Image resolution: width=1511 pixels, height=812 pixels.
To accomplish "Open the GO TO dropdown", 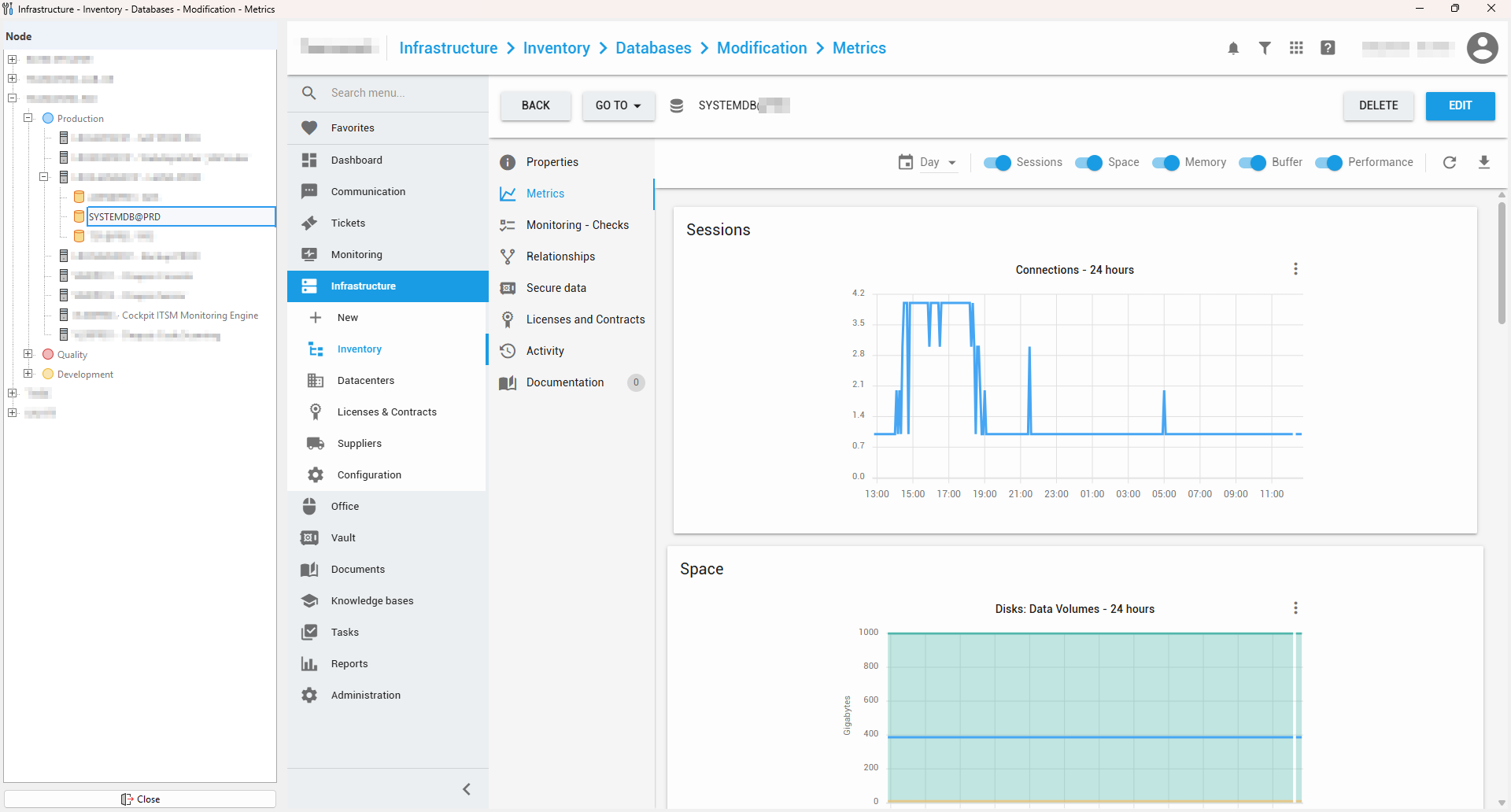I will point(619,105).
